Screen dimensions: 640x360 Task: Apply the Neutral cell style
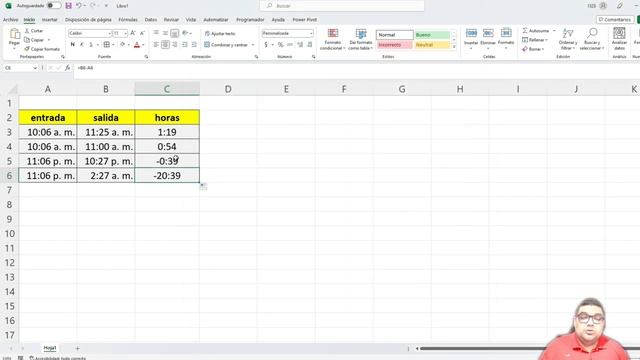(x=432, y=44)
